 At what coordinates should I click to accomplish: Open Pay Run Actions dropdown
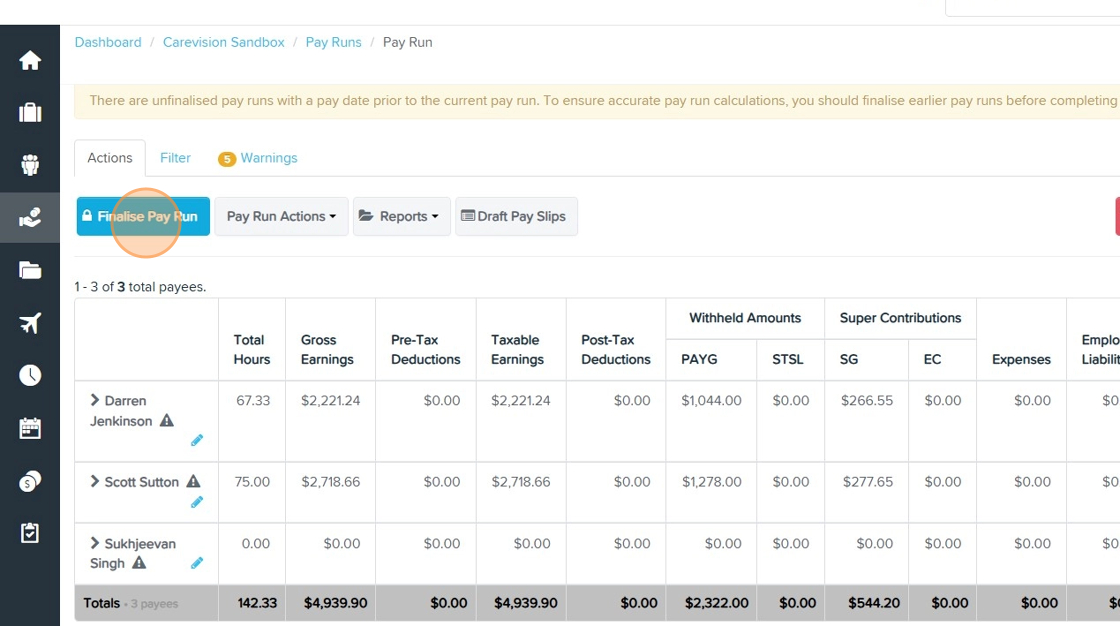pyautogui.click(x=281, y=217)
